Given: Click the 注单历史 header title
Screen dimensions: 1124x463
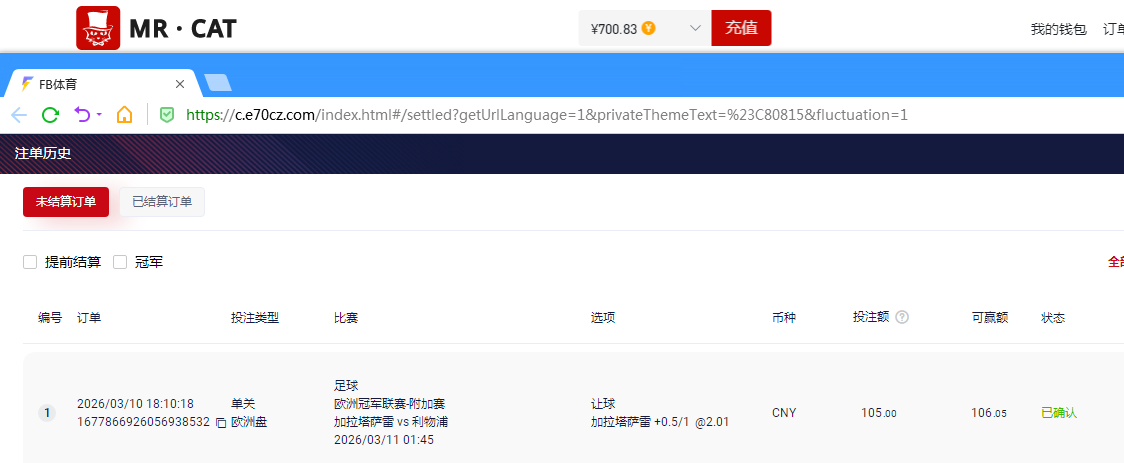Looking at the screenshot, I should coord(43,153).
